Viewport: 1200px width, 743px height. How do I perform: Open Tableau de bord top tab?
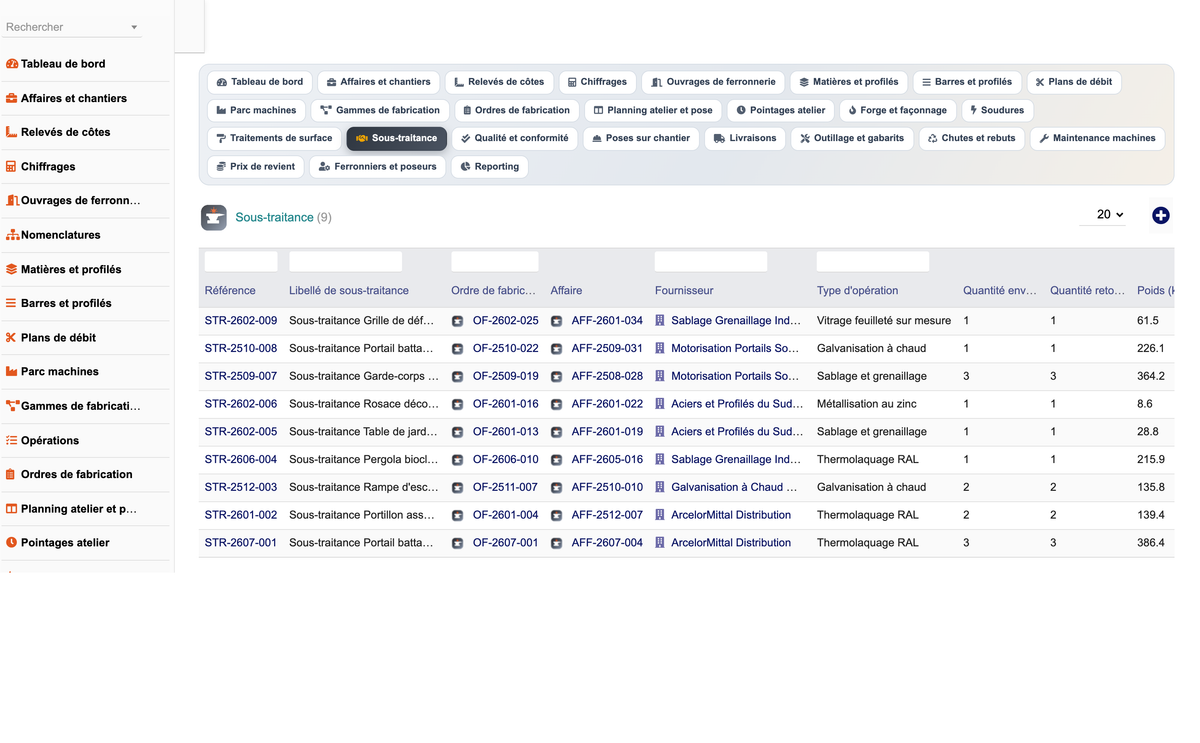pyautogui.click(x=260, y=82)
